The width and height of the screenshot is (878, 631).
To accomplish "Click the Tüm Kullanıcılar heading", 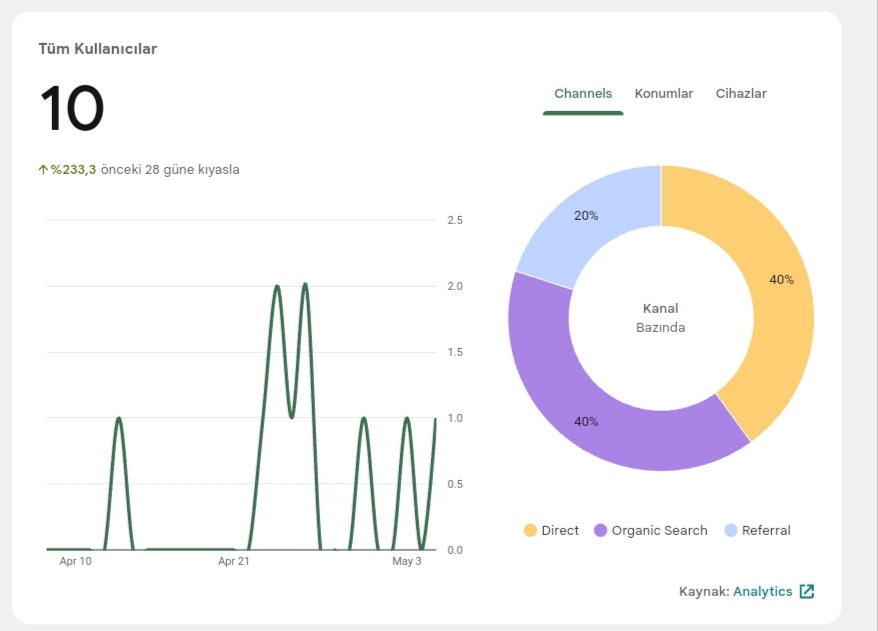I will click(98, 49).
